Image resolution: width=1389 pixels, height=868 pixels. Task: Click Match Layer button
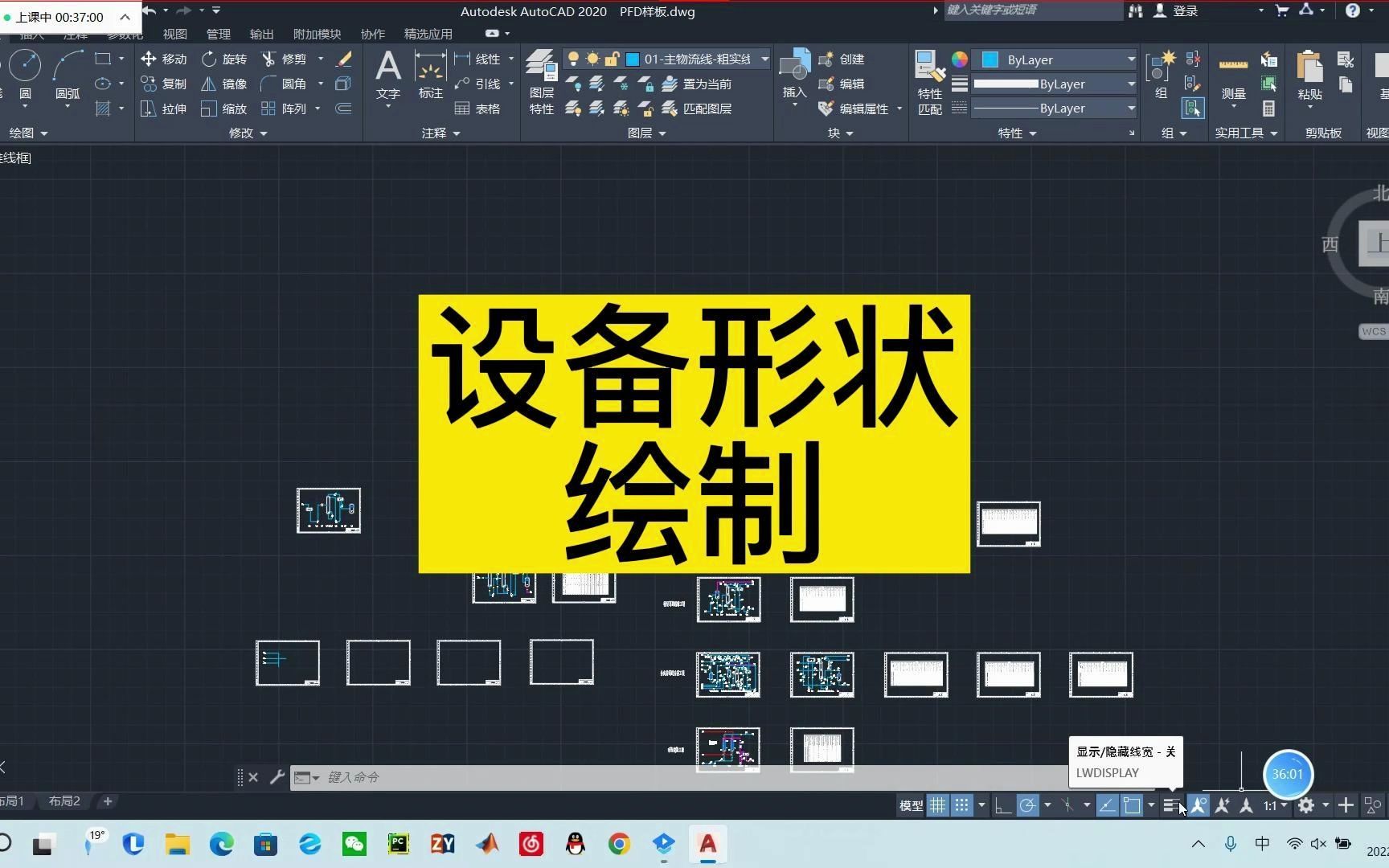[x=697, y=108]
